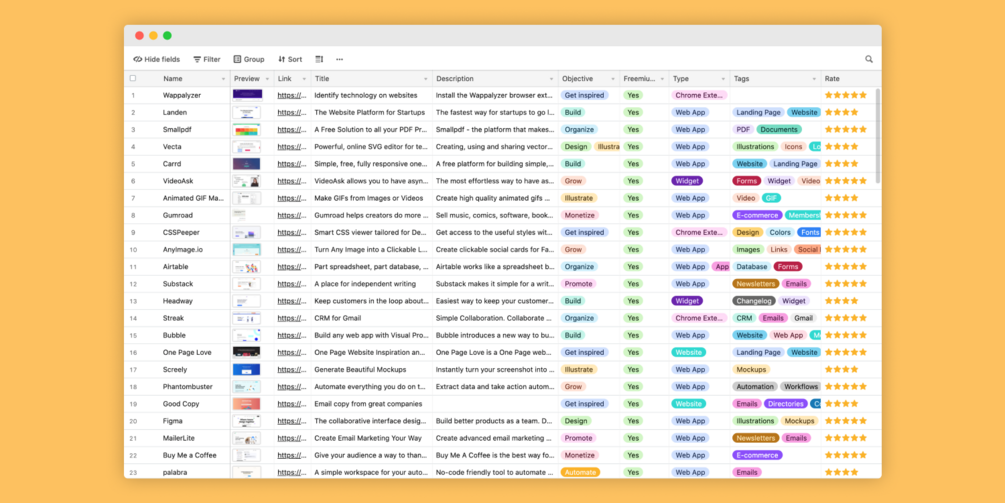Select the Title cell 'Generate Beautiful Mockups'
Screen dimensions: 1005x503
tap(361, 369)
